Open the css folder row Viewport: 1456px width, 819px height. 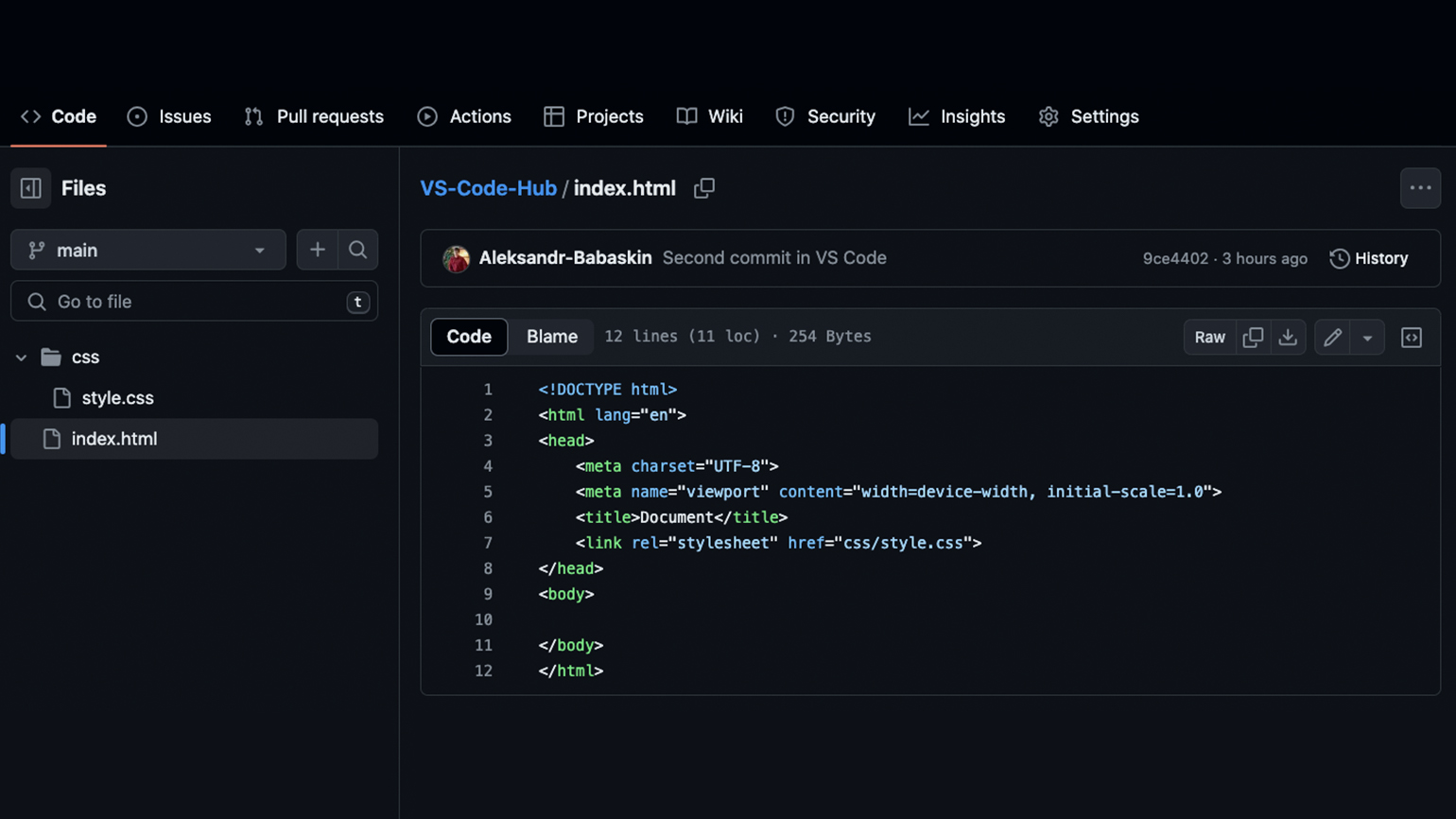pos(194,357)
